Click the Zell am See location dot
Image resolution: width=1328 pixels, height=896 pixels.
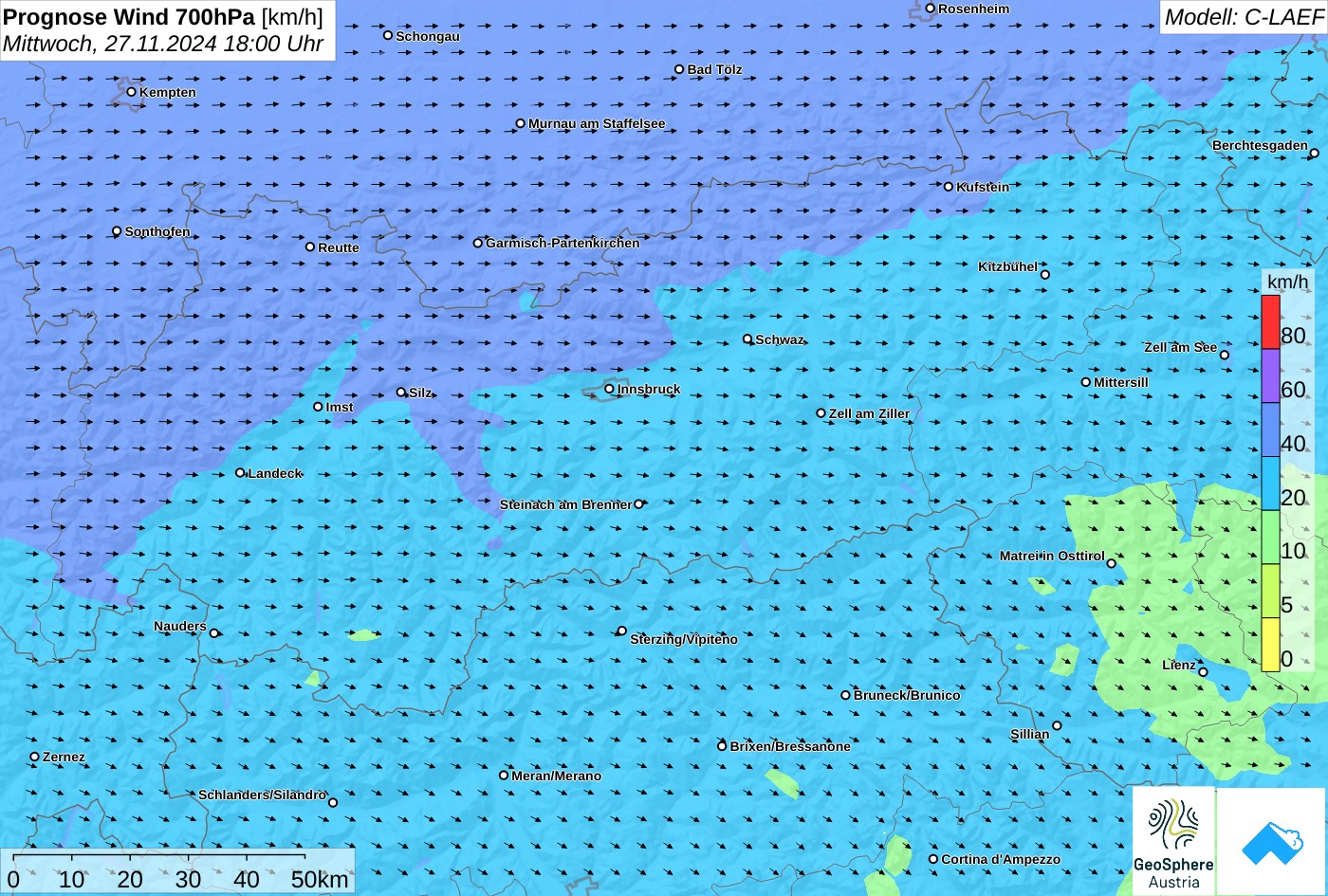pyautogui.click(x=1225, y=355)
